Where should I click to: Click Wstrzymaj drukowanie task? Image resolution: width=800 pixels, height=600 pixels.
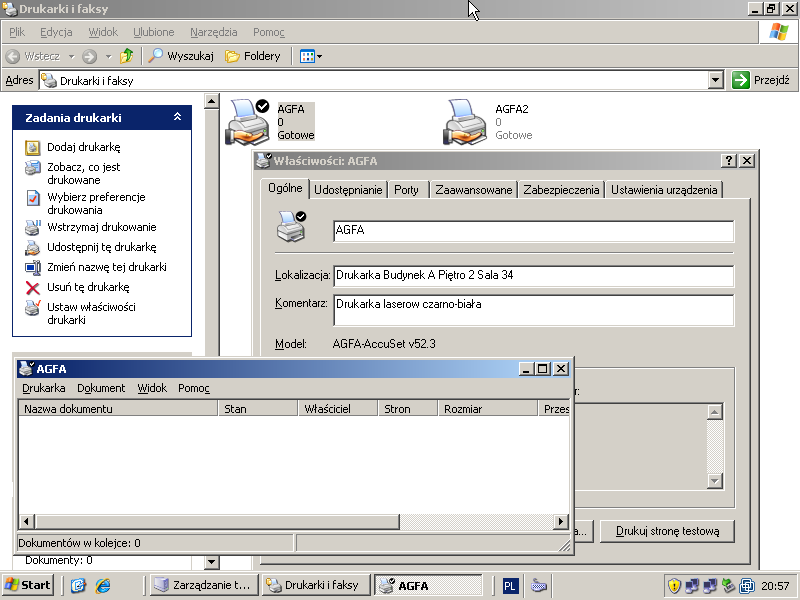coord(102,227)
